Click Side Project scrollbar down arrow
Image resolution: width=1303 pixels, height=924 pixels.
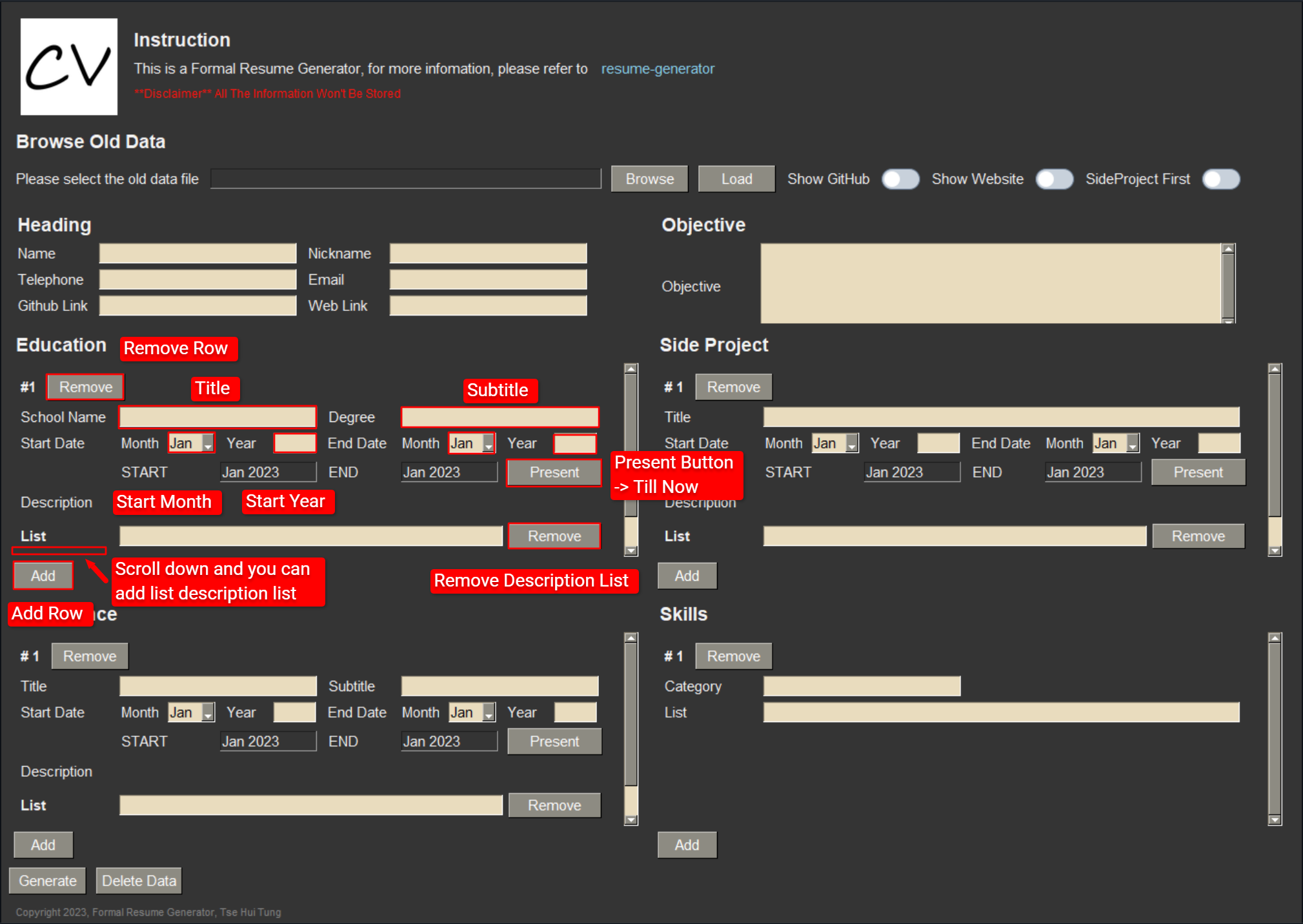pos(1274,551)
